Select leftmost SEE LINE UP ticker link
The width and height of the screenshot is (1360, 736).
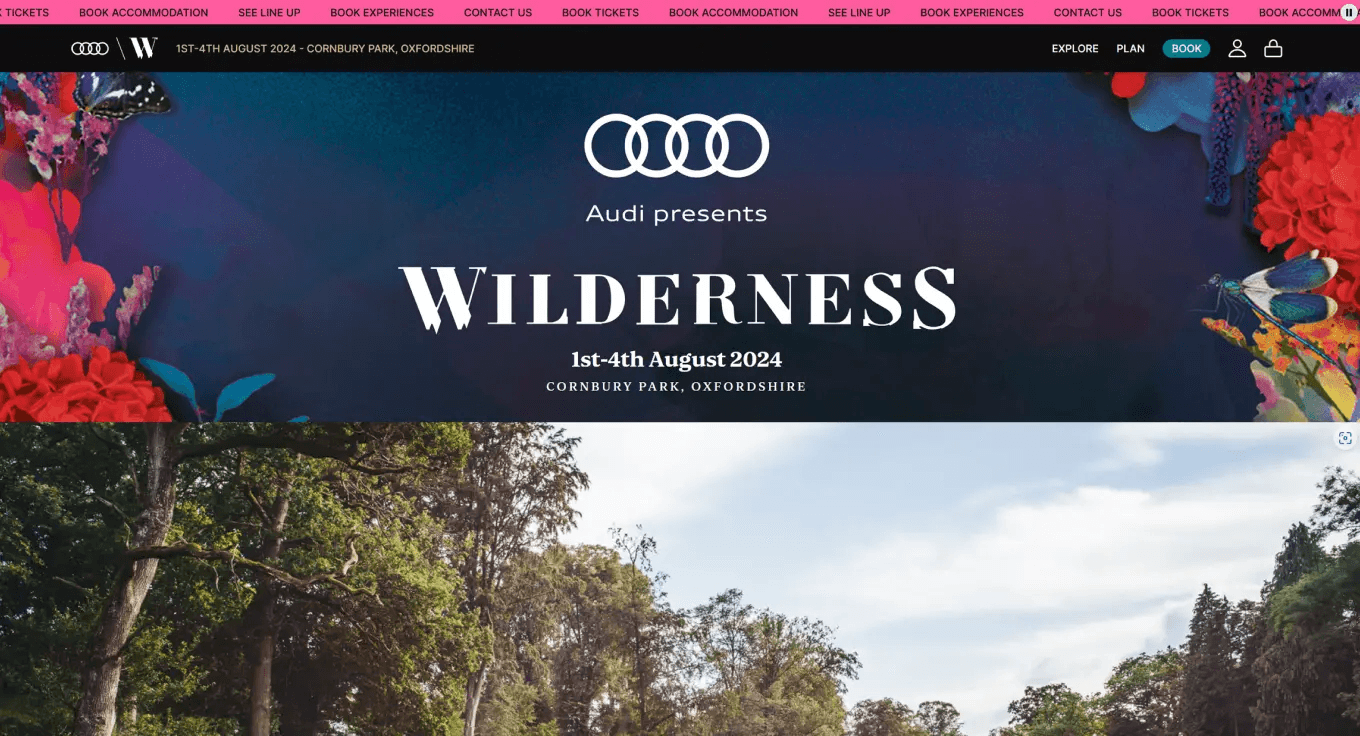click(x=269, y=13)
